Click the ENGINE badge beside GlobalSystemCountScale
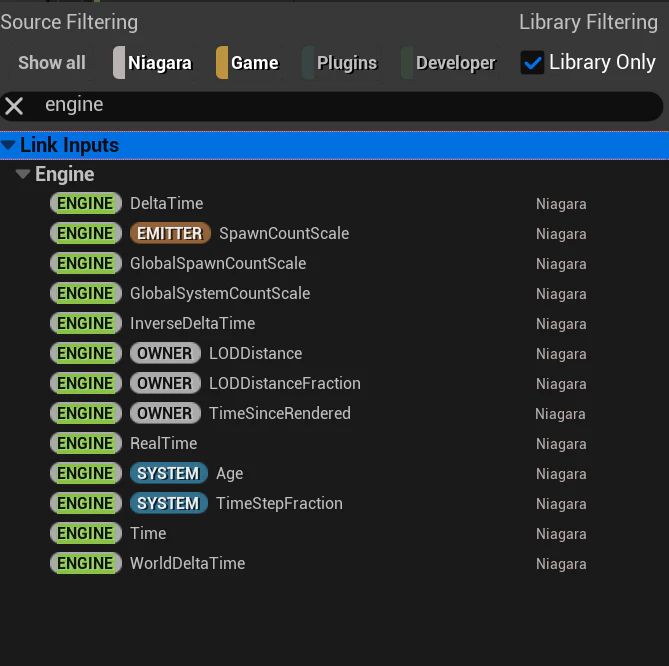This screenshot has height=666, width=669. 86,293
